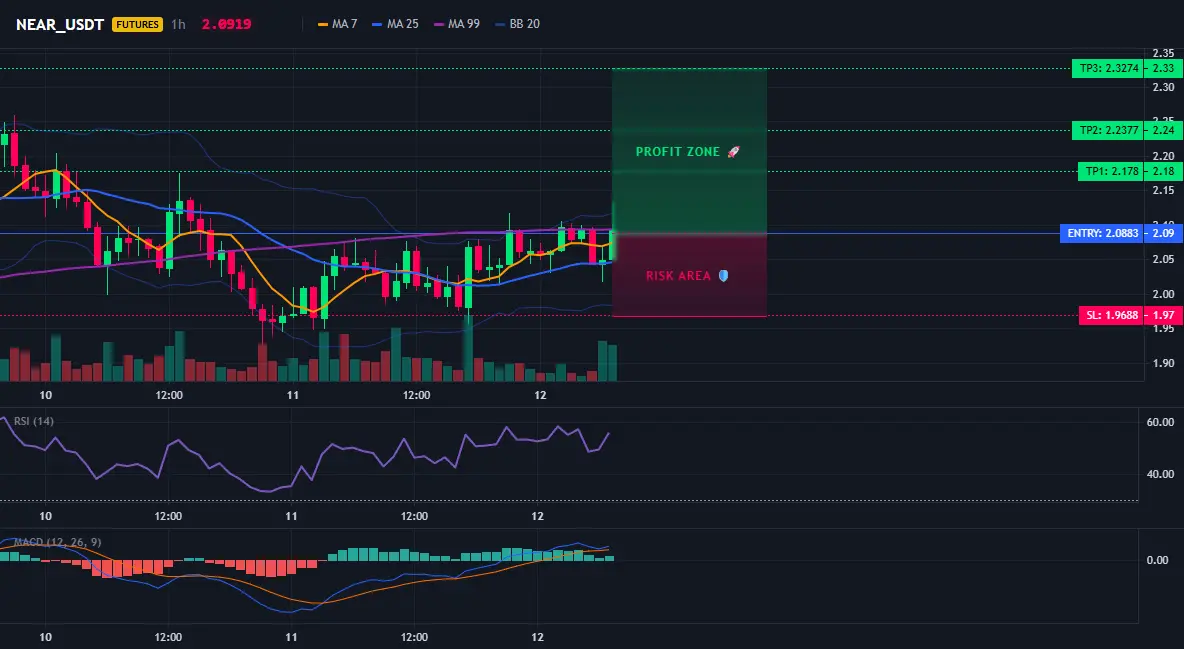Click the PROFIT ZONE text
Image resolution: width=1184 pixels, height=649 pixels.
point(678,152)
